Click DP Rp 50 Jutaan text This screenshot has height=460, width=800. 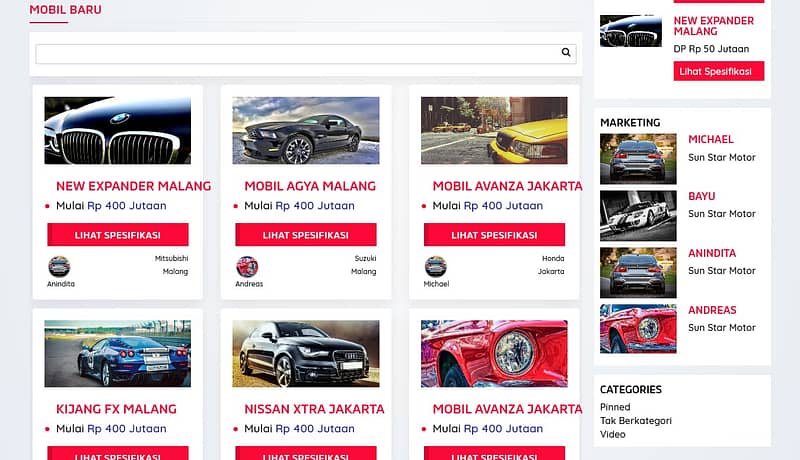[x=711, y=49]
